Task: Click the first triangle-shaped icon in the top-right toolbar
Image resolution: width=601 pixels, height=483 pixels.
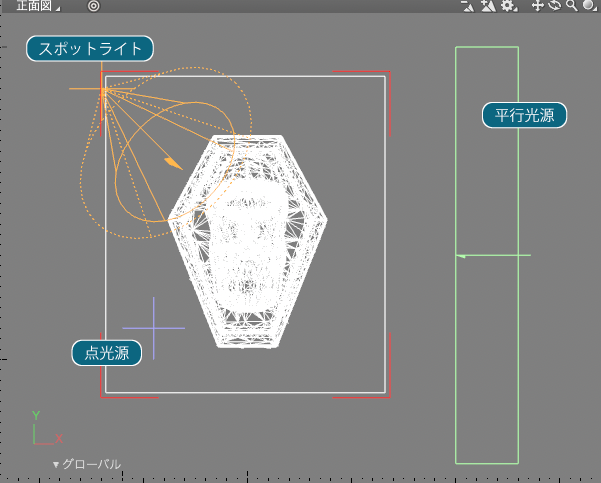Action: tap(467, 6)
